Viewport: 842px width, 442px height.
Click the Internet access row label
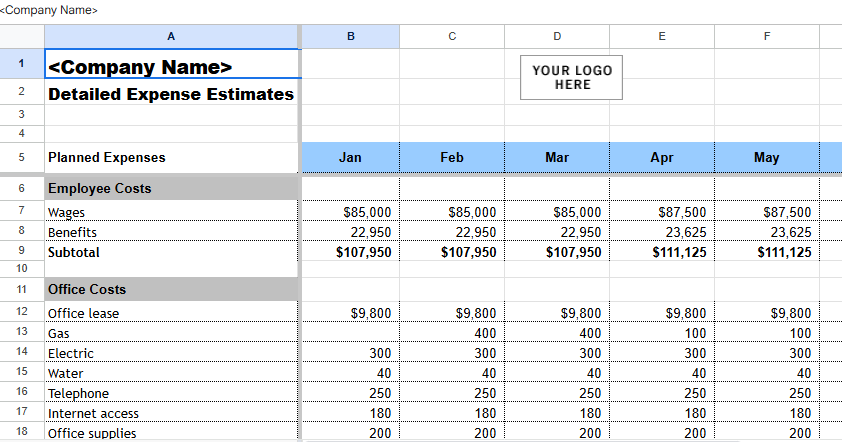pos(171,413)
